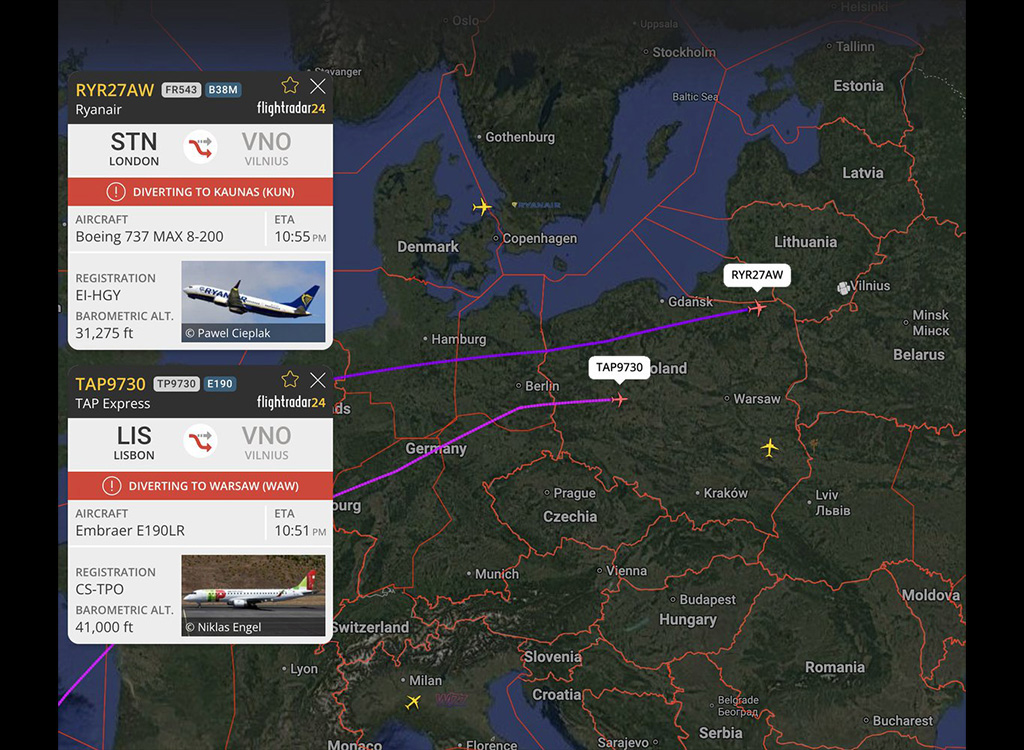Select the yellow aircraft southeast of Warsaw
The height and width of the screenshot is (750, 1024).
pyautogui.click(x=770, y=448)
